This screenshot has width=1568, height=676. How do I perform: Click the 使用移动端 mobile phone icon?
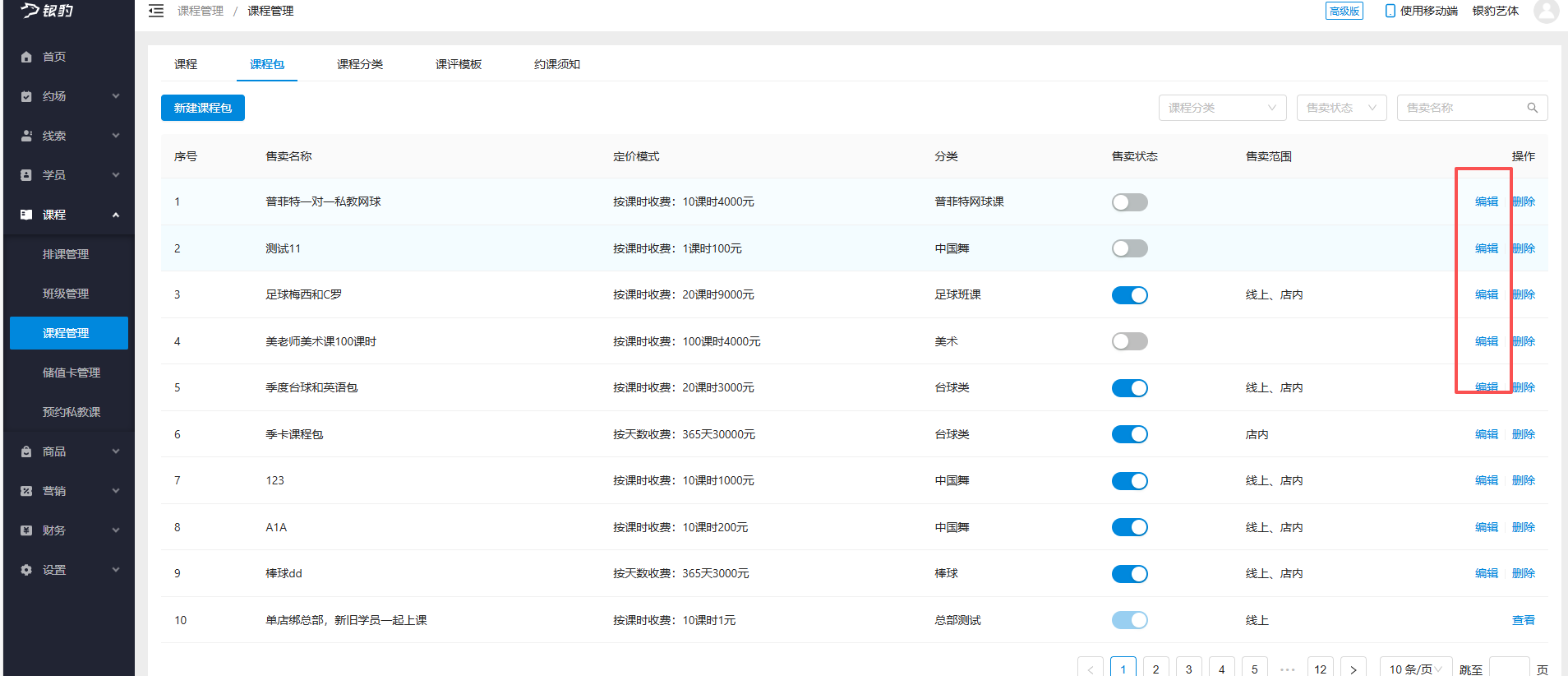pyautogui.click(x=1390, y=11)
